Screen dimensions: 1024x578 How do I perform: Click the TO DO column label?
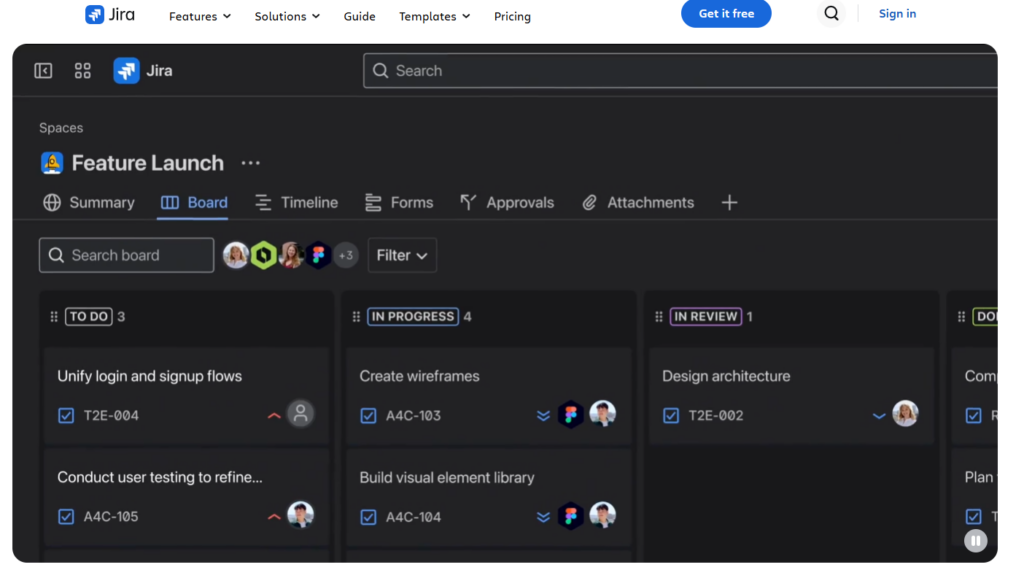(89, 317)
